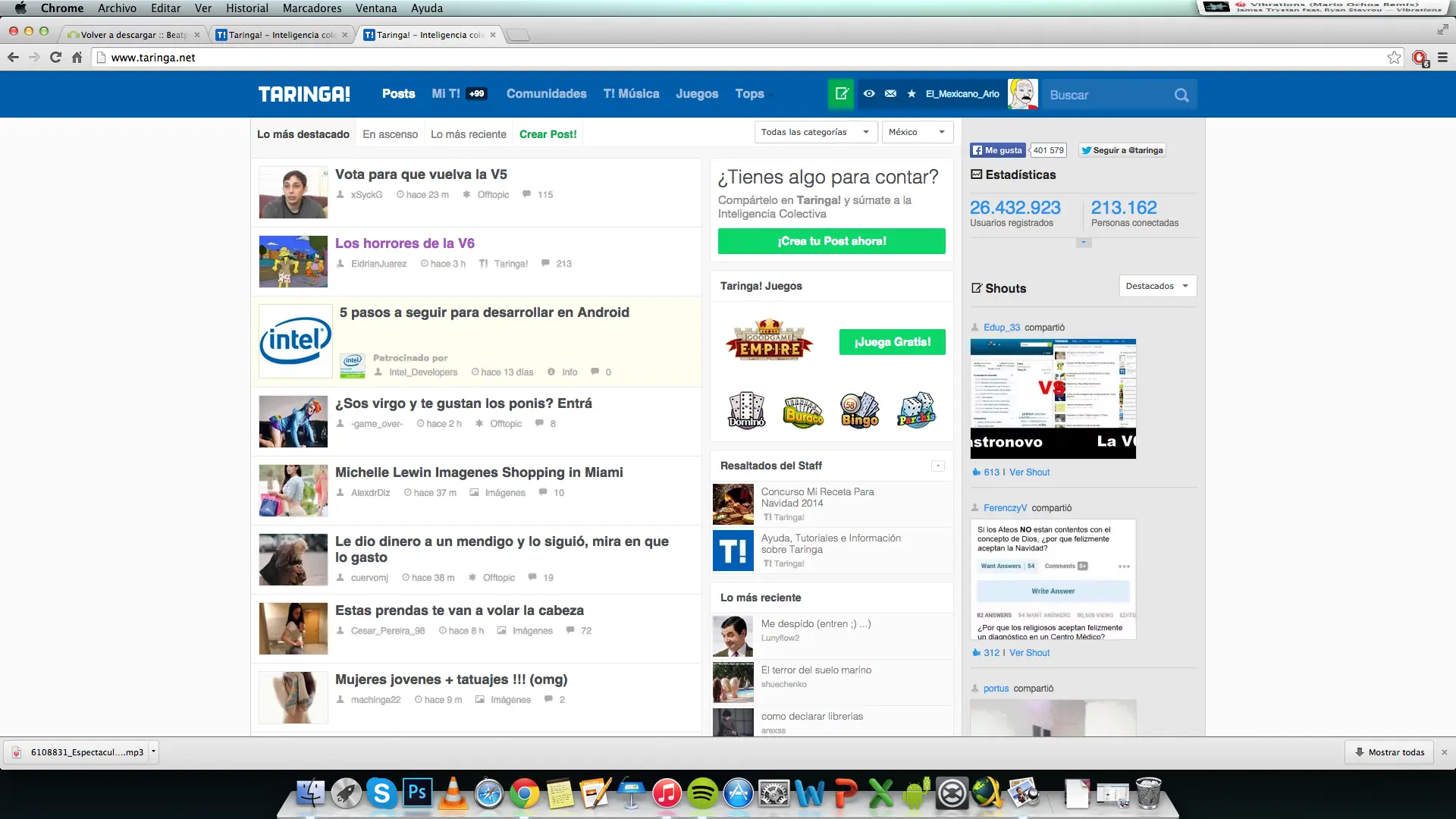Click the green create-post pencil icon

point(841,94)
